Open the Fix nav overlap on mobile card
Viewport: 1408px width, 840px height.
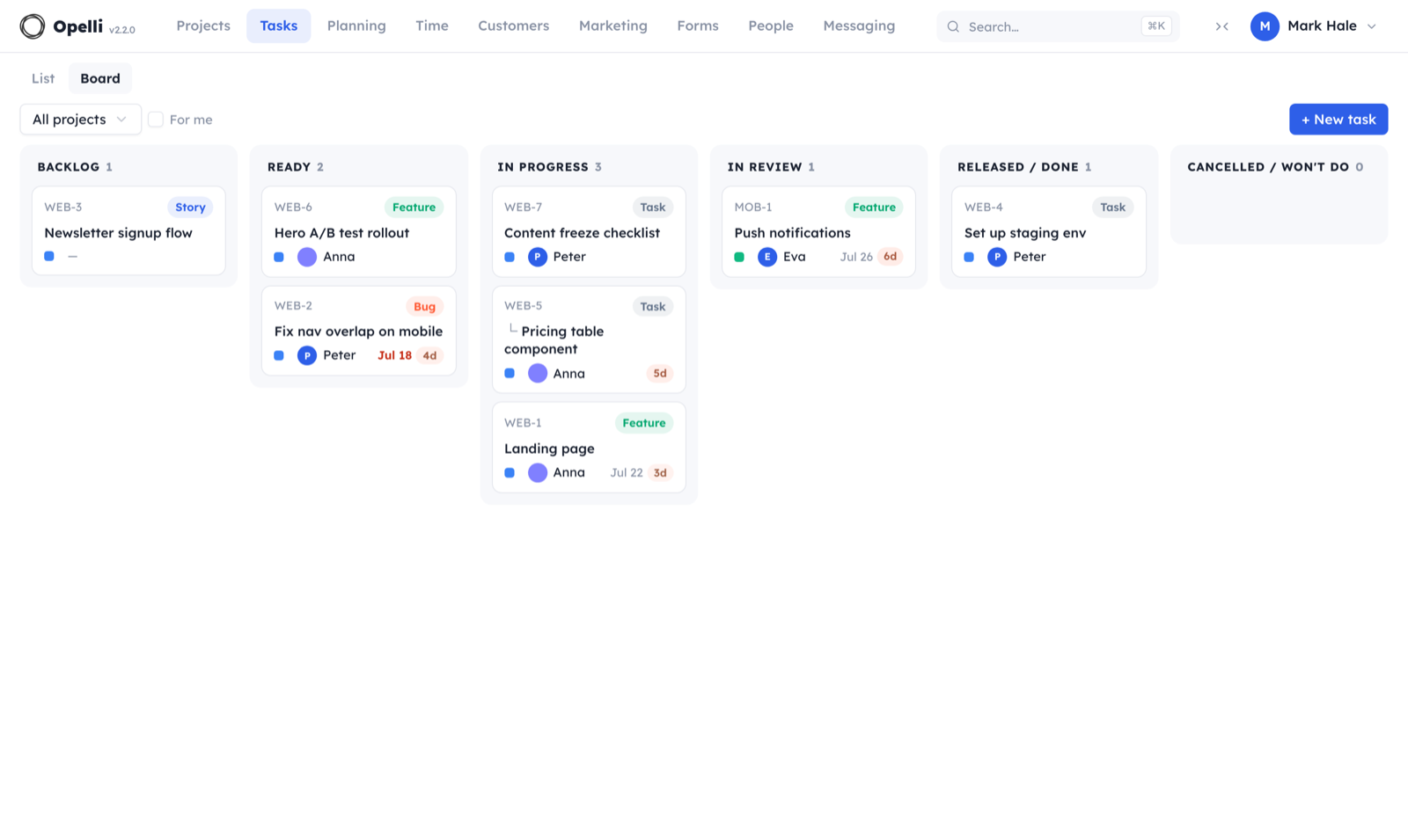359,331
